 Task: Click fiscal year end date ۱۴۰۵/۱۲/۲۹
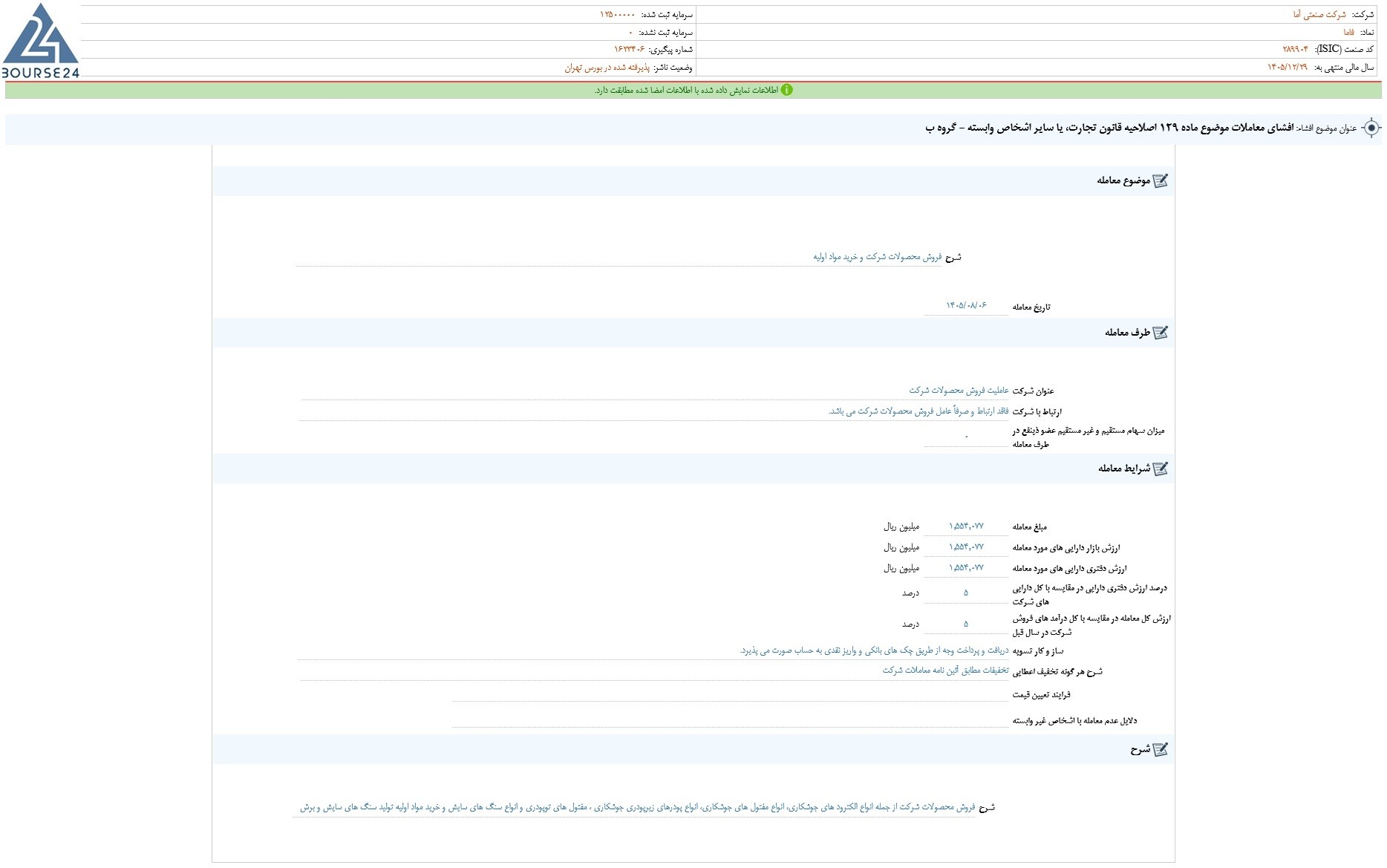click(1288, 68)
